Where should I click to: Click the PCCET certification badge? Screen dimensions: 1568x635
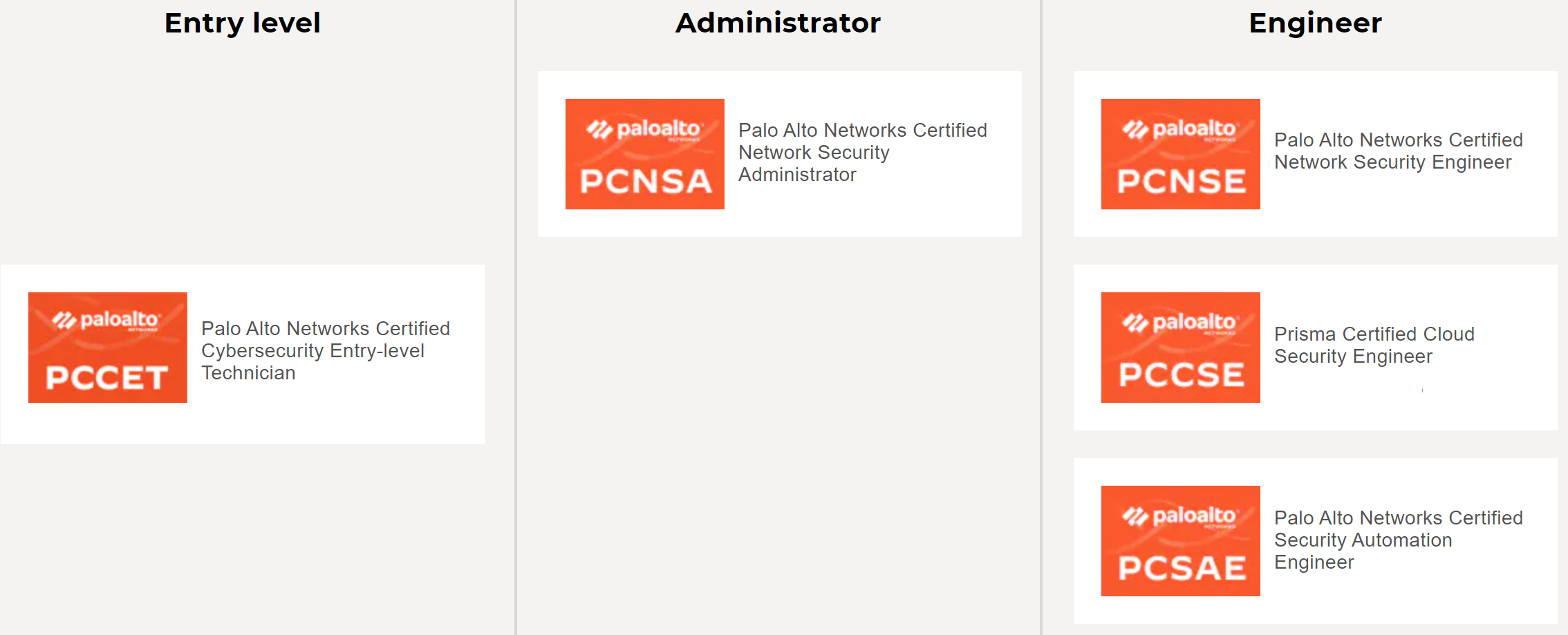[x=107, y=348]
